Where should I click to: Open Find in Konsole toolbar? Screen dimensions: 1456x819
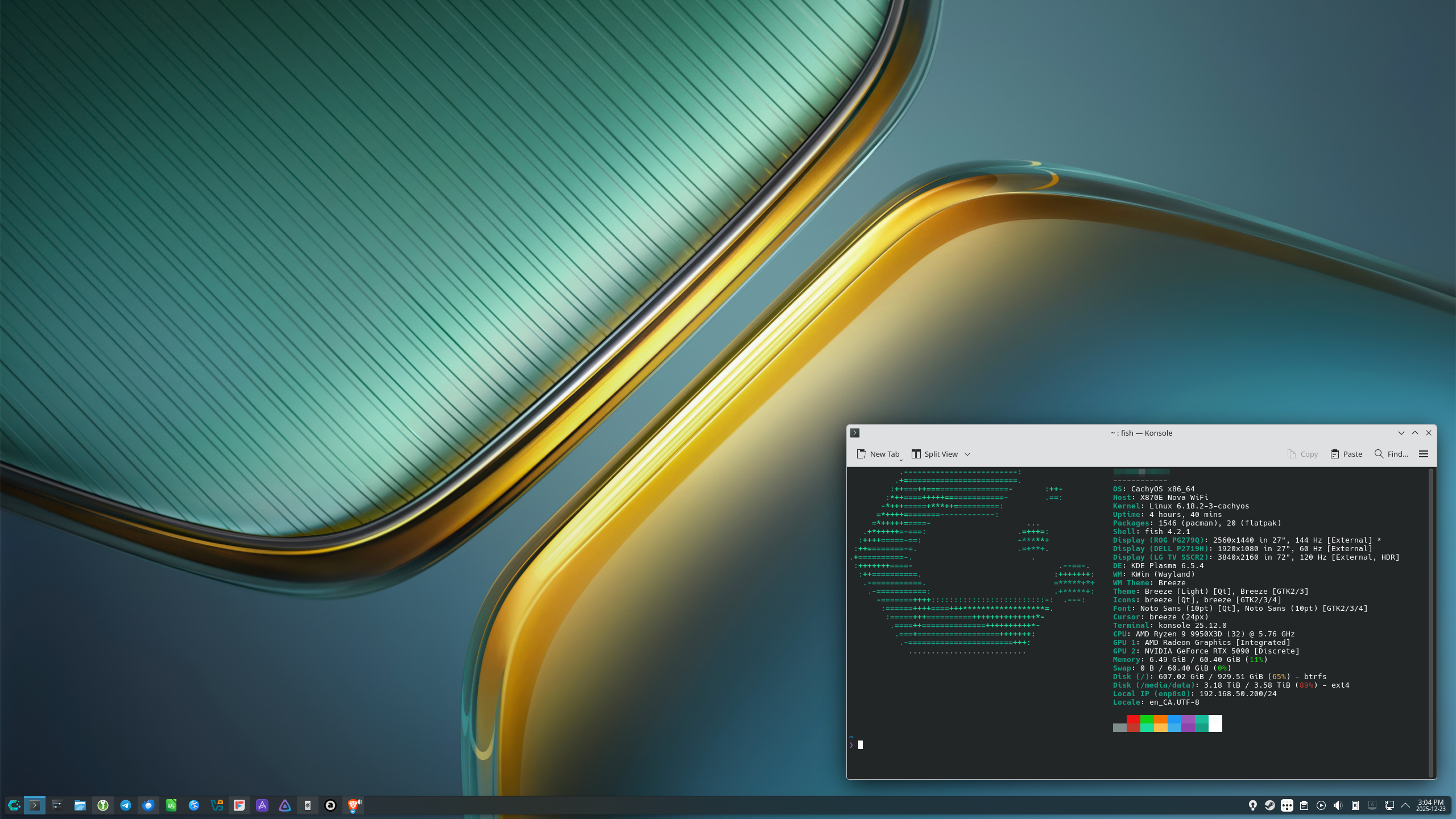pos(1391,454)
